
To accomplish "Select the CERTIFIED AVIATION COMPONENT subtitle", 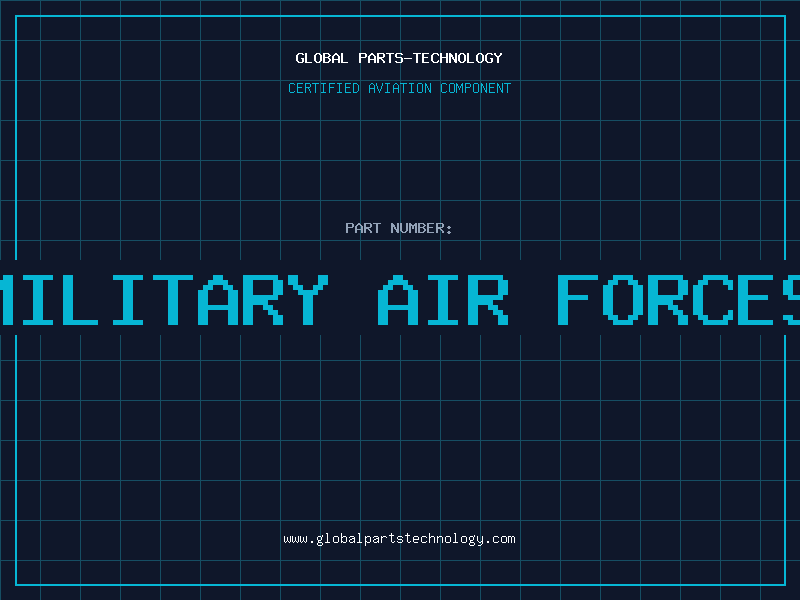I will coord(399,88).
